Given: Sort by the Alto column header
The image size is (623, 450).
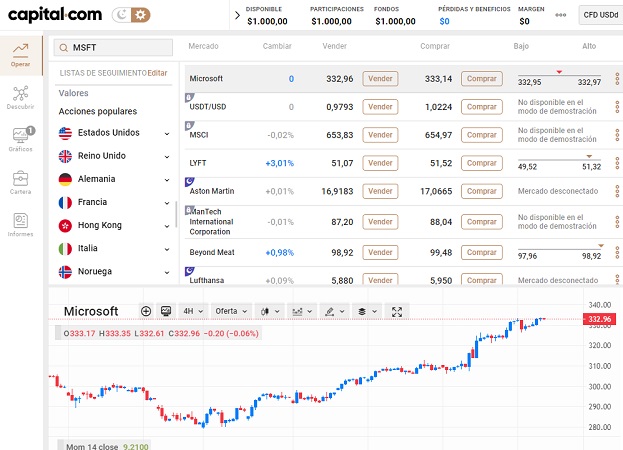Looking at the screenshot, I should pyautogui.click(x=589, y=46).
